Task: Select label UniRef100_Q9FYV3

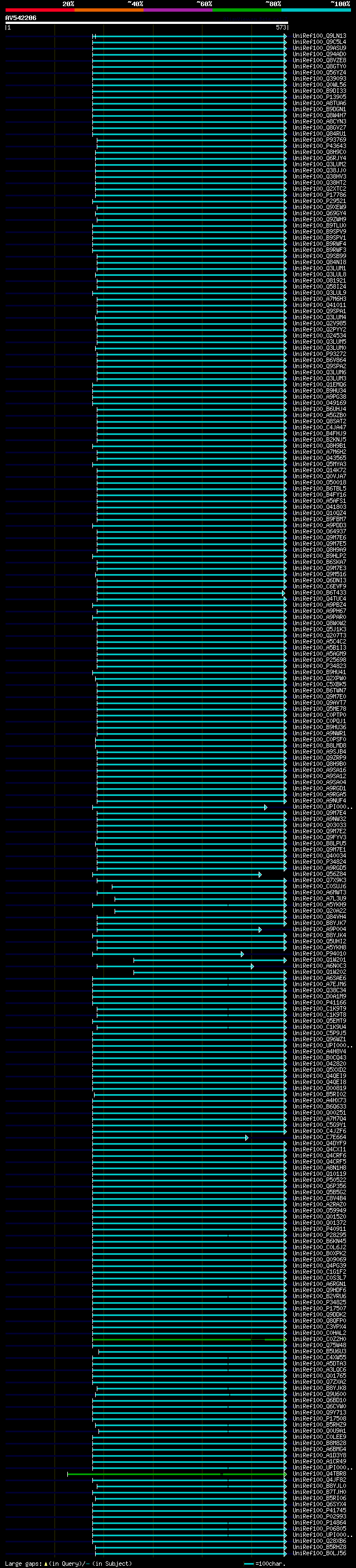Action: (319, 837)
